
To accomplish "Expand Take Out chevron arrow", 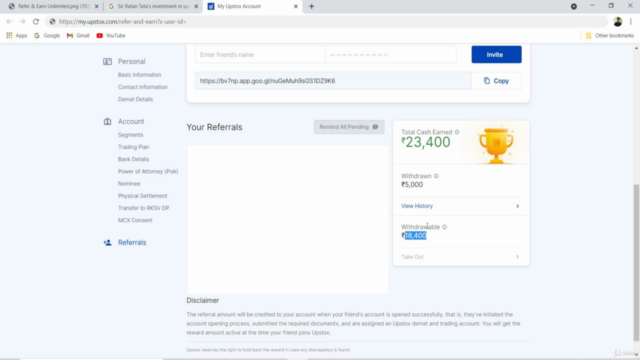I will point(518,257).
